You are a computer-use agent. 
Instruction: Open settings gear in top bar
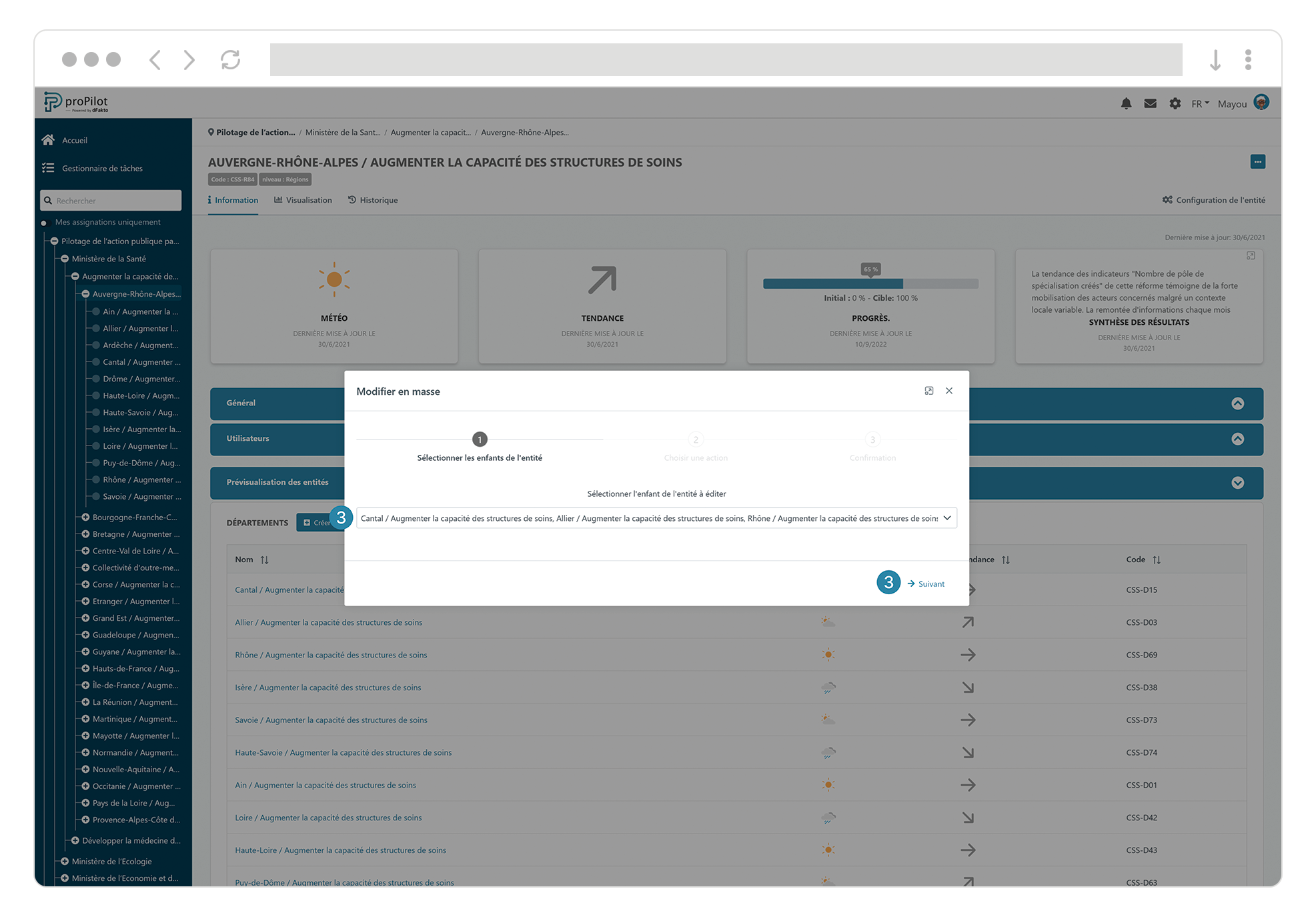pyautogui.click(x=1175, y=103)
